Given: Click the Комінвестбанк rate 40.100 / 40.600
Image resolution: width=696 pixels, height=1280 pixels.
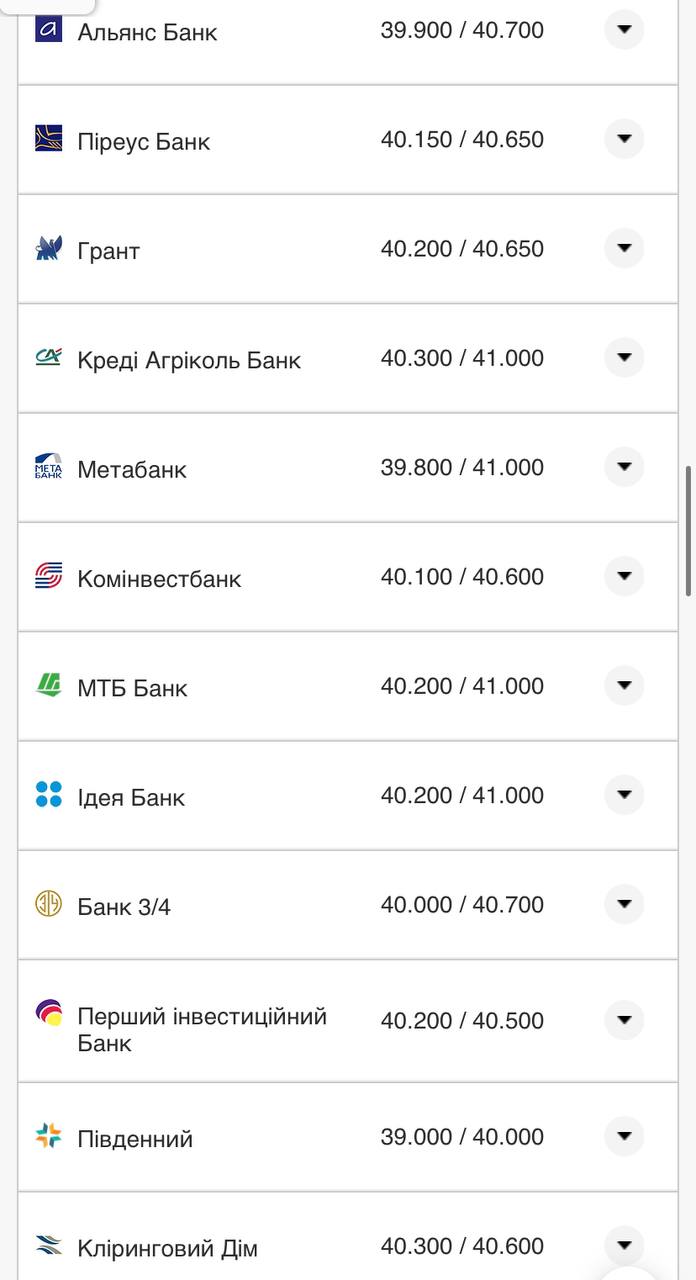Looking at the screenshot, I should [x=462, y=577].
